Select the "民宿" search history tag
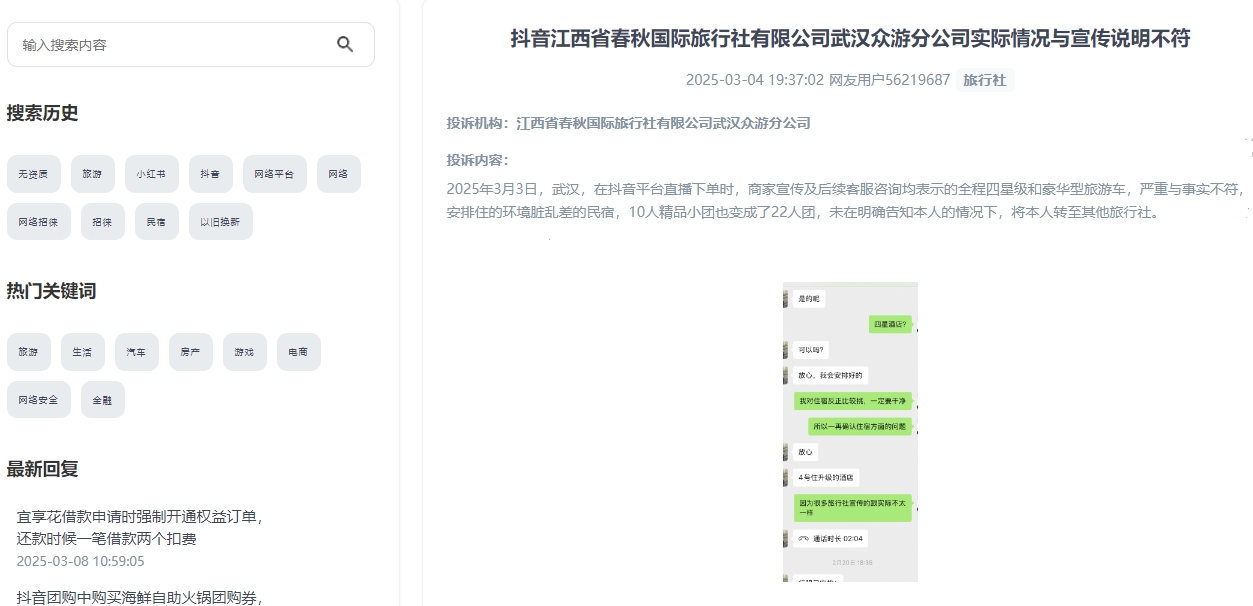The height and width of the screenshot is (606, 1253). coord(156,221)
